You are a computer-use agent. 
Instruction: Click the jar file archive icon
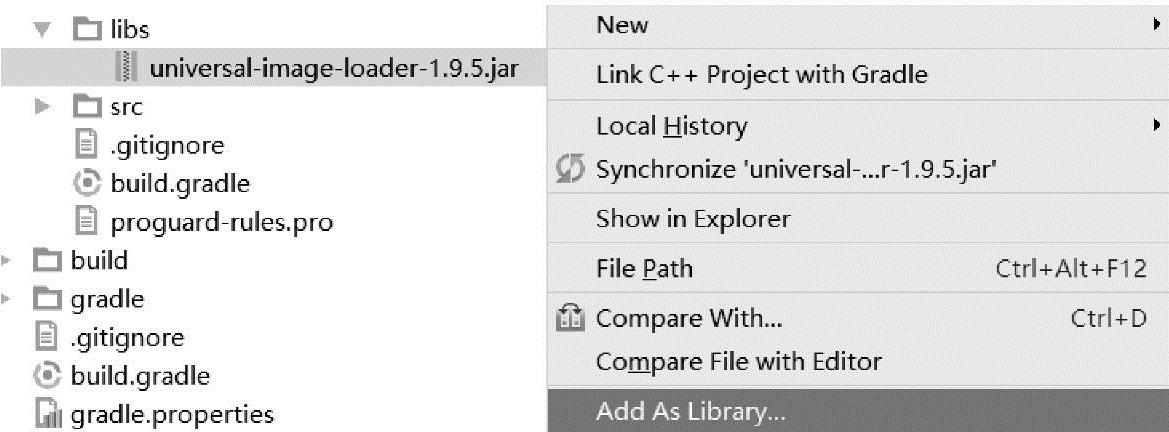pyautogui.click(x=127, y=68)
